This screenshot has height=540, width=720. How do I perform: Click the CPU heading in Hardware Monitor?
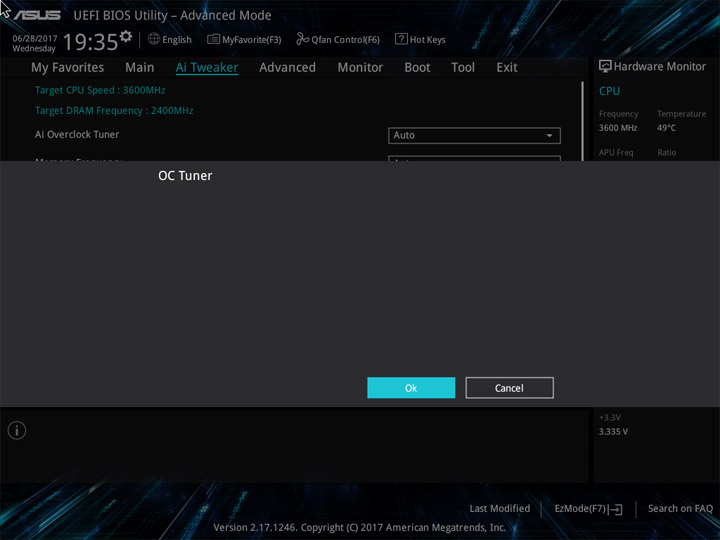tap(609, 91)
